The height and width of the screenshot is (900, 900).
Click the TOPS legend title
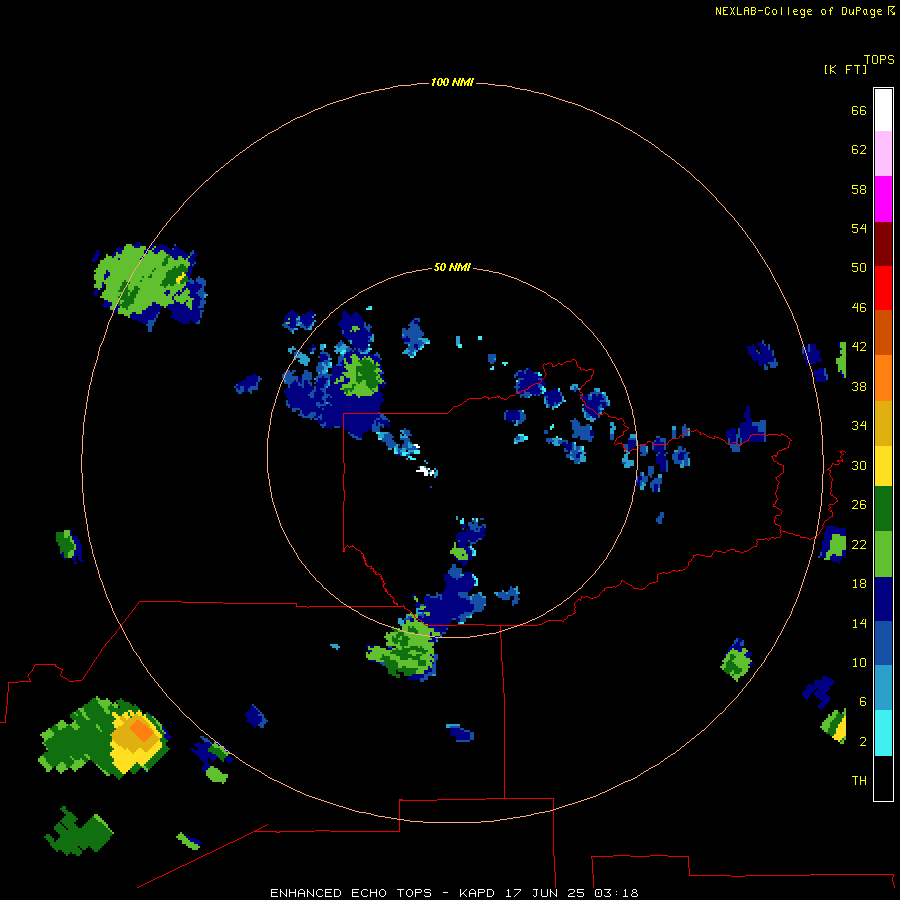tap(879, 60)
